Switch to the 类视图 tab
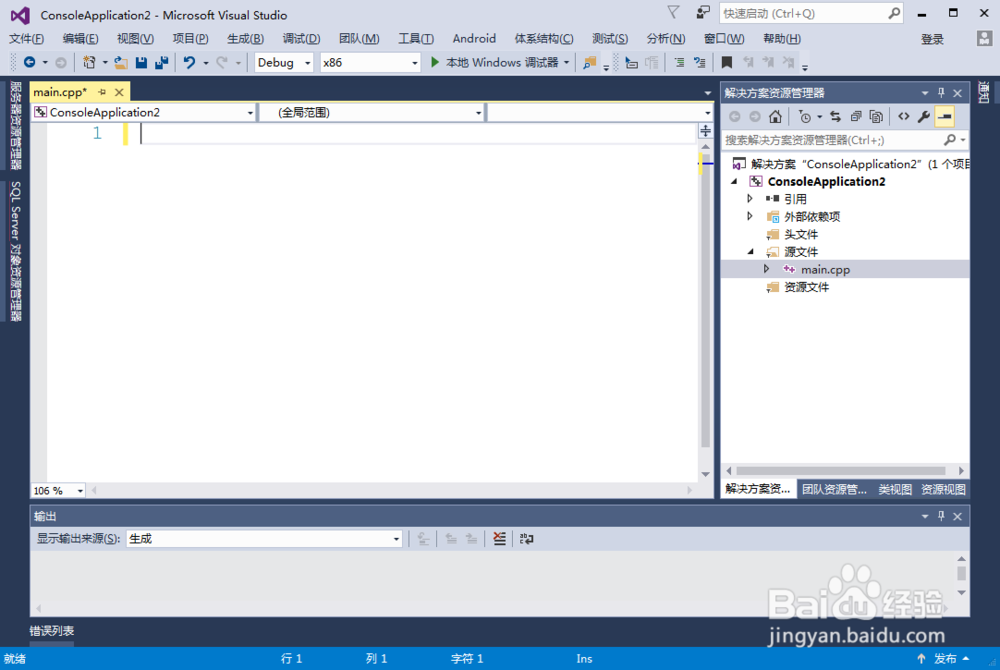Viewport: 1000px width, 670px height. (x=895, y=490)
